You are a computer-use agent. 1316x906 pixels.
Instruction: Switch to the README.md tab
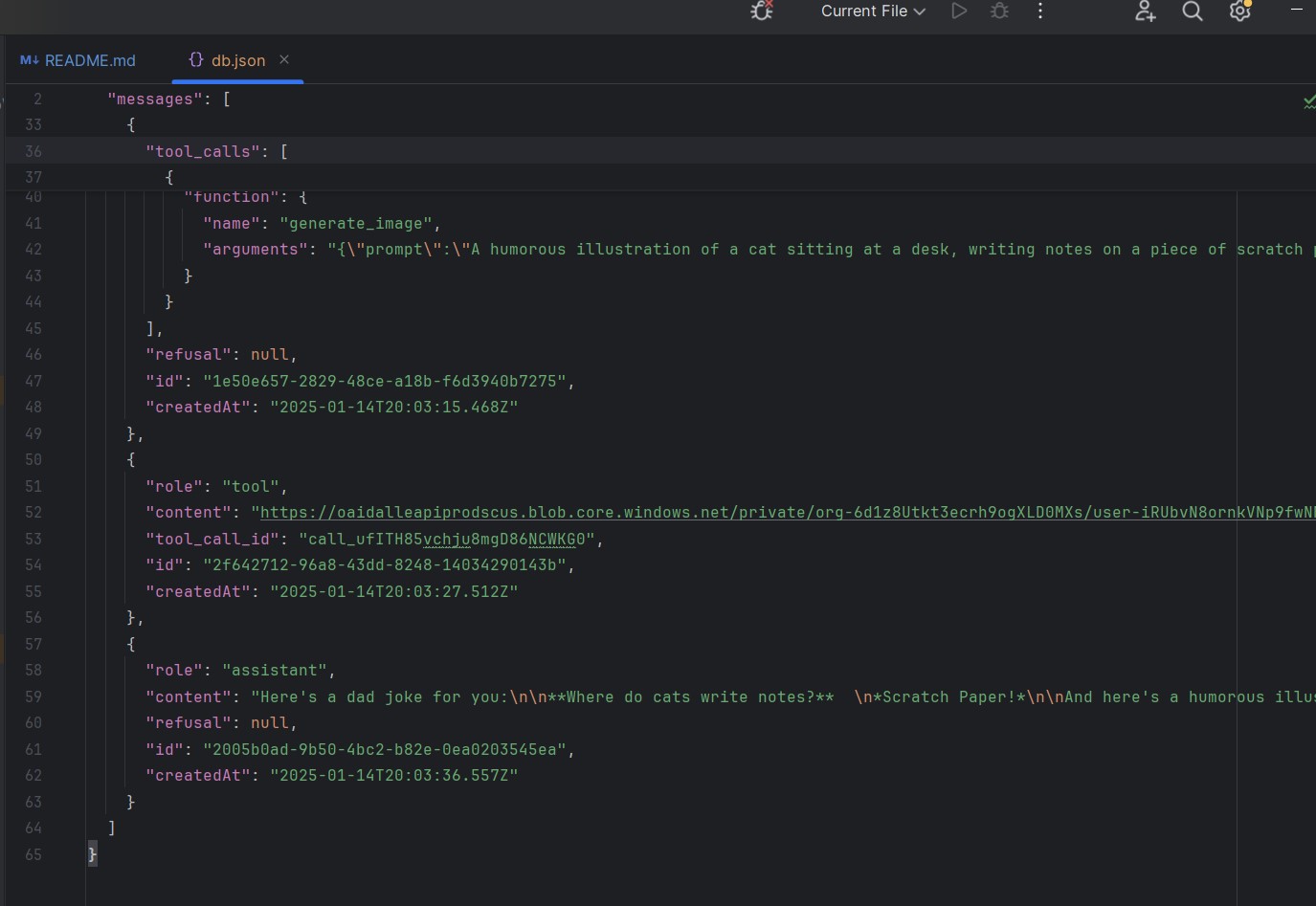(78, 60)
